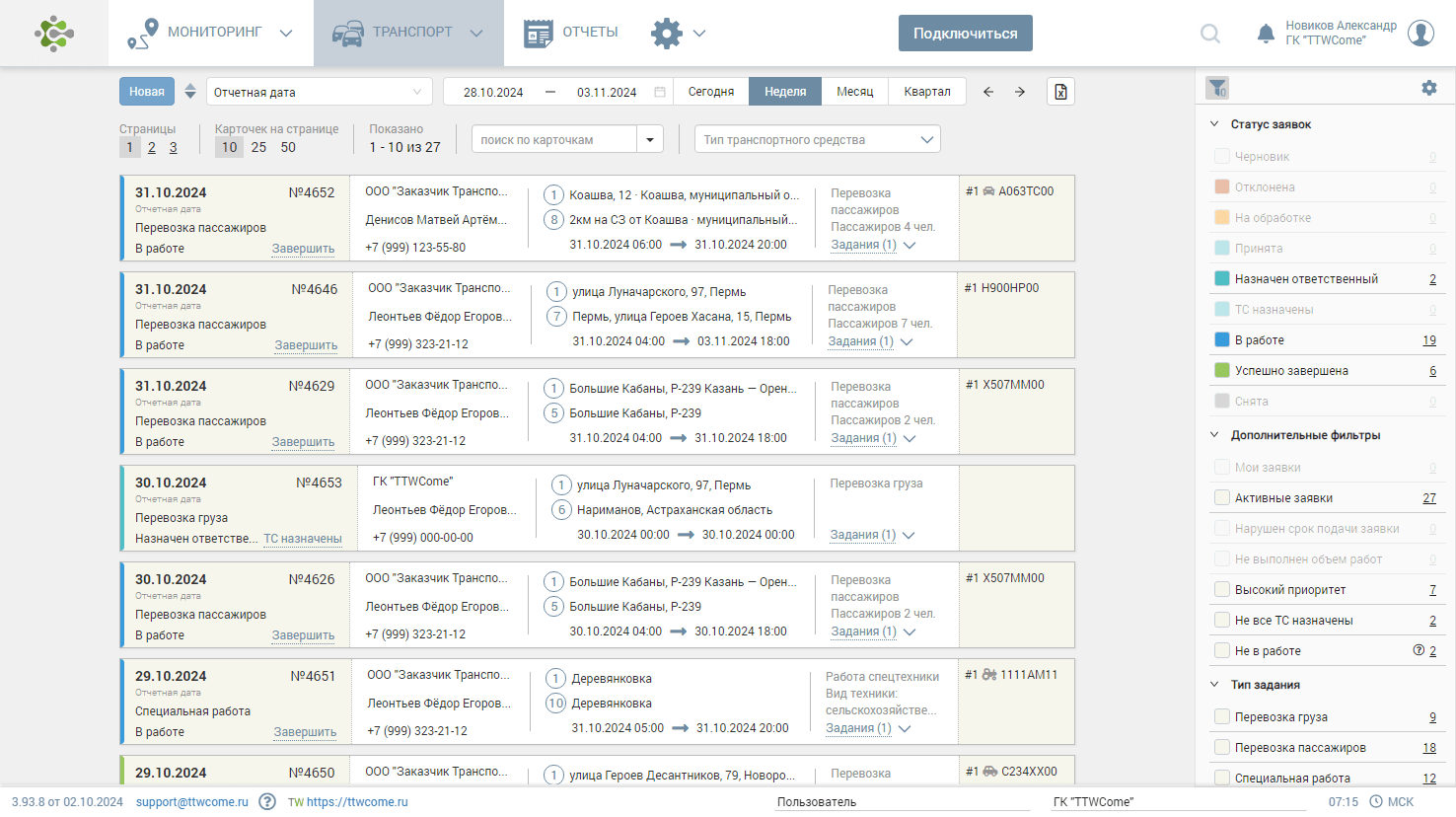Viewport: 1456px width, 817px height.
Task: Open filter panel settings gear
Action: pos(1429,88)
